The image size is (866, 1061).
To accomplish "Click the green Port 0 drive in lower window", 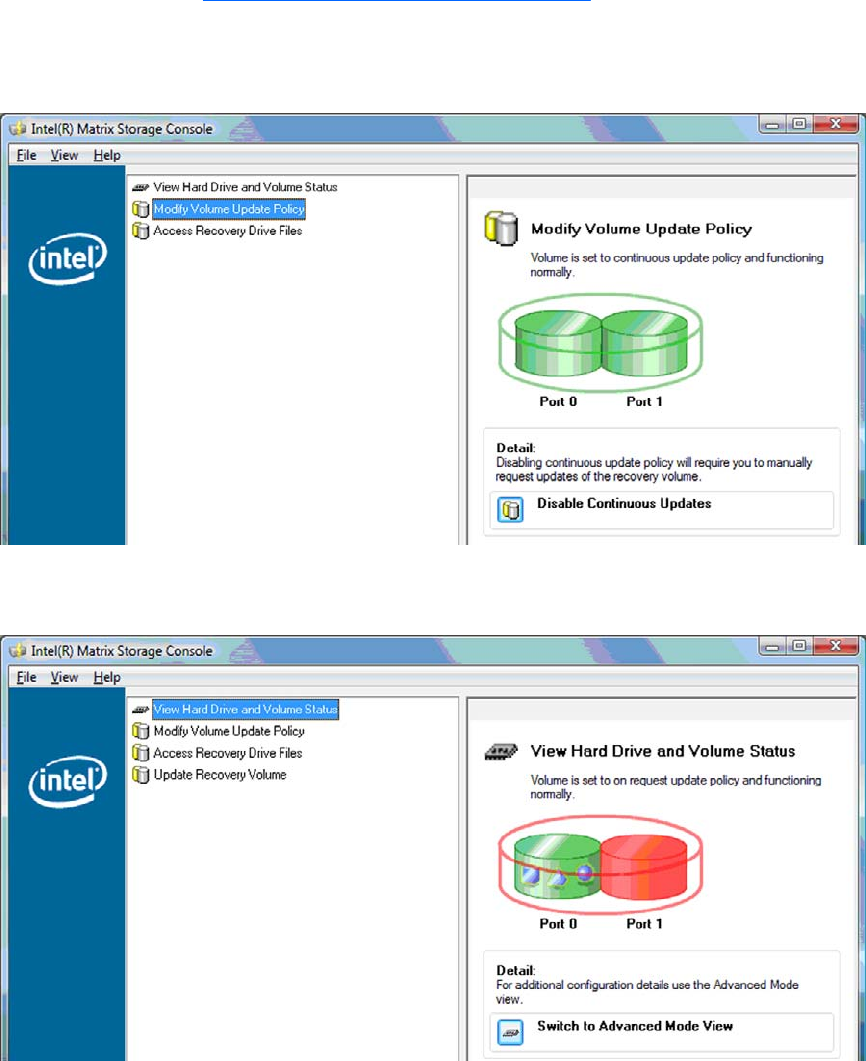I will [557, 865].
